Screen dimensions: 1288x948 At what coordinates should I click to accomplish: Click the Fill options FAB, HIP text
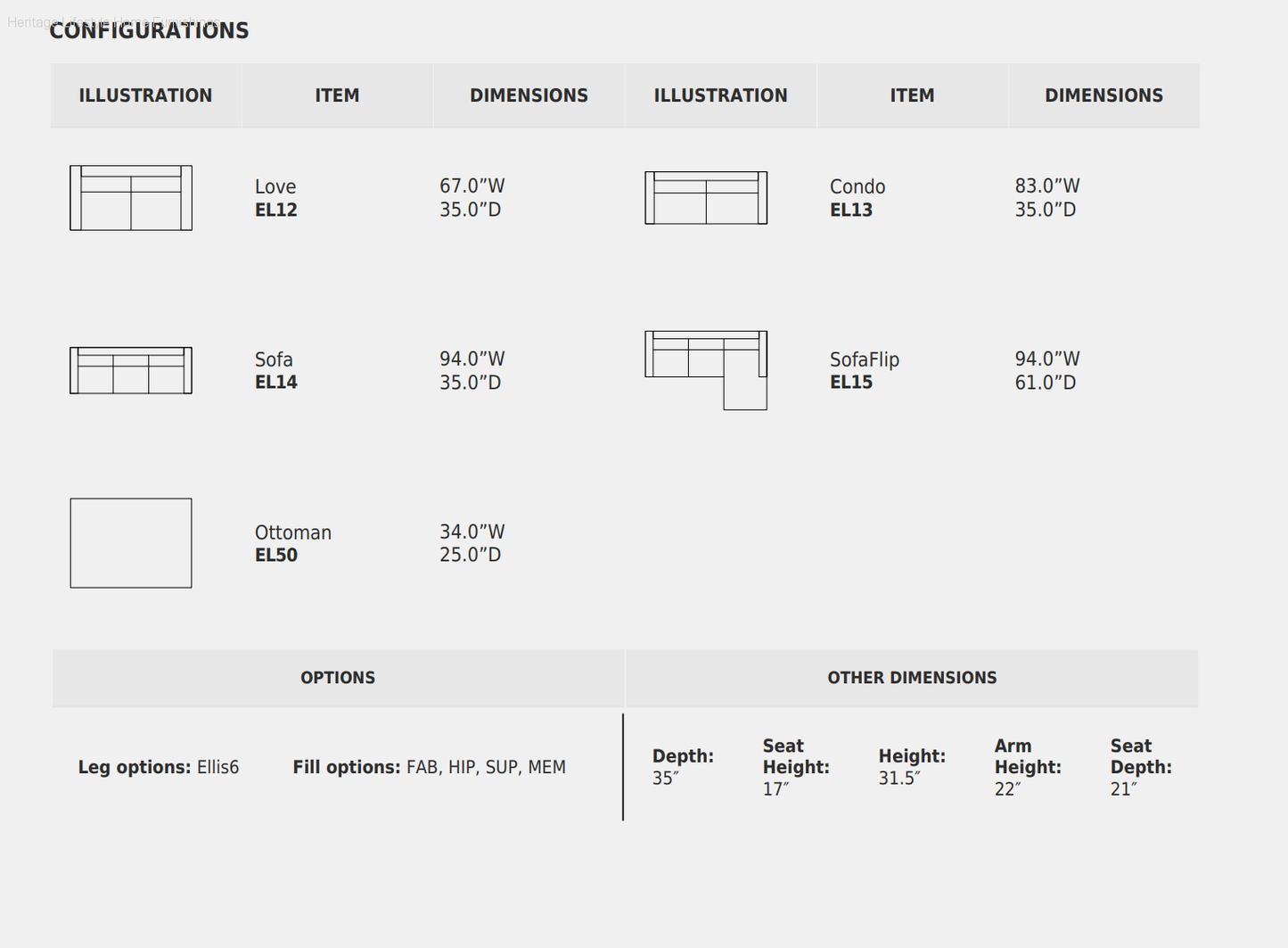point(430,768)
